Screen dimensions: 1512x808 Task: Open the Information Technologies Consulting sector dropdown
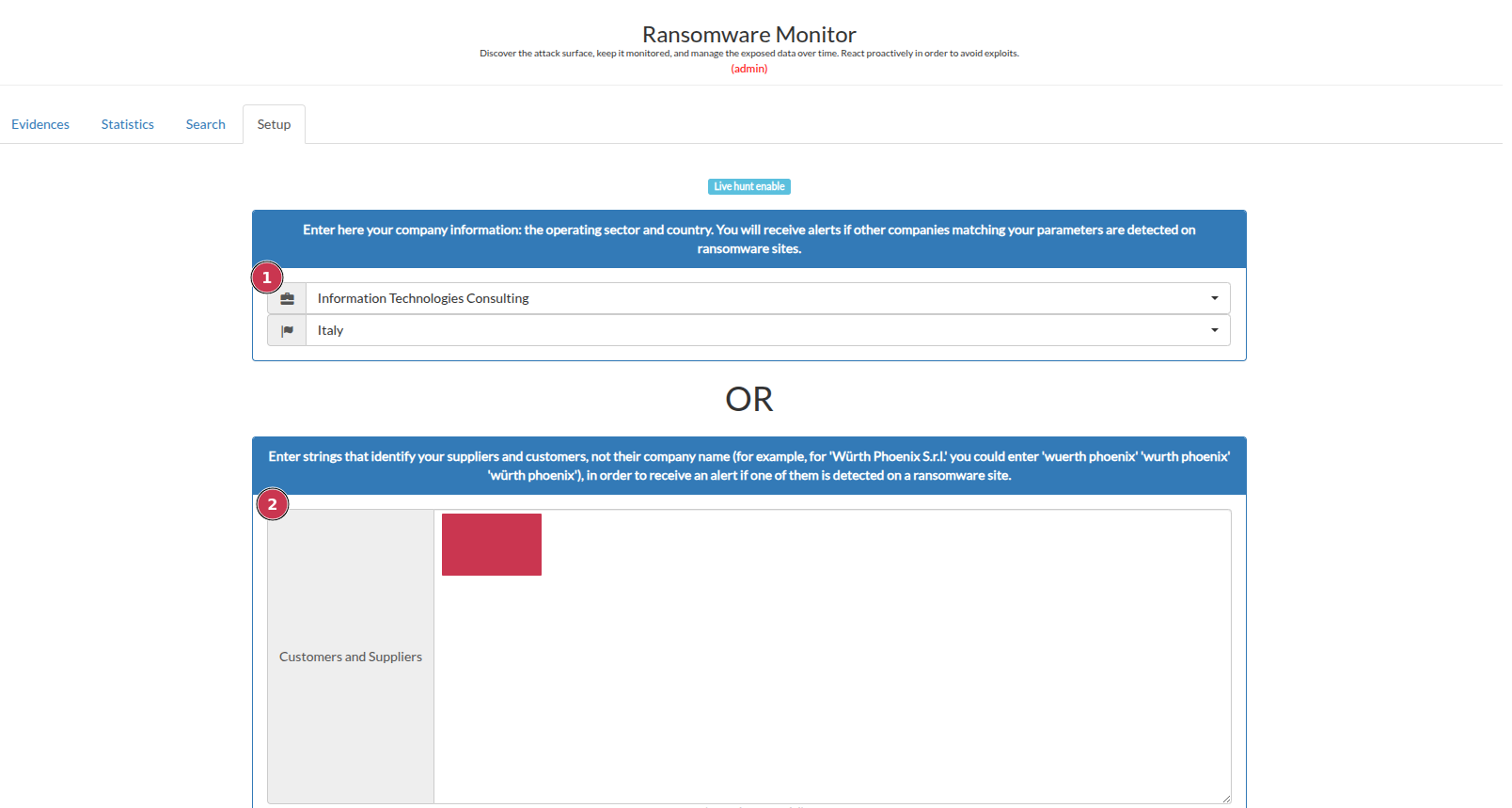coord(752,298)
